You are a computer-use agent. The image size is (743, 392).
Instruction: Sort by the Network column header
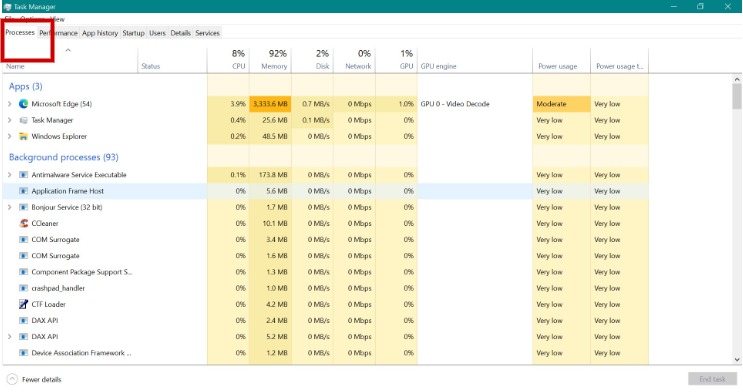pyautogui.click(x=354, y=60)
